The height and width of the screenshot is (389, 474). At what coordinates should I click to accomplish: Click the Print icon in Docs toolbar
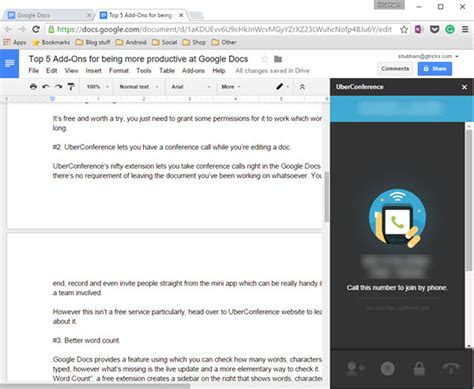(33, 87)
